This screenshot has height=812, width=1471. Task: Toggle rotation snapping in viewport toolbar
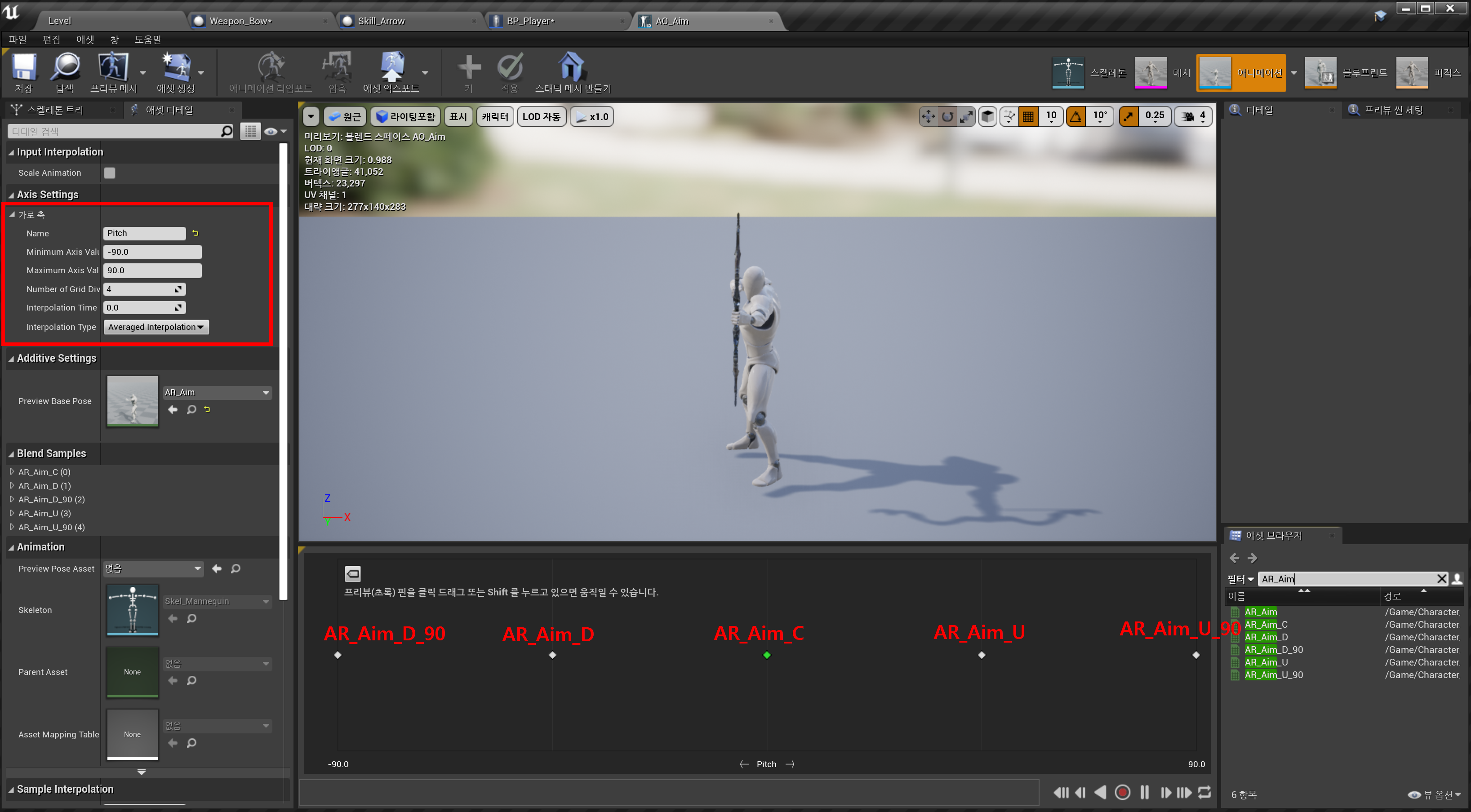(x=1076, y=116)
